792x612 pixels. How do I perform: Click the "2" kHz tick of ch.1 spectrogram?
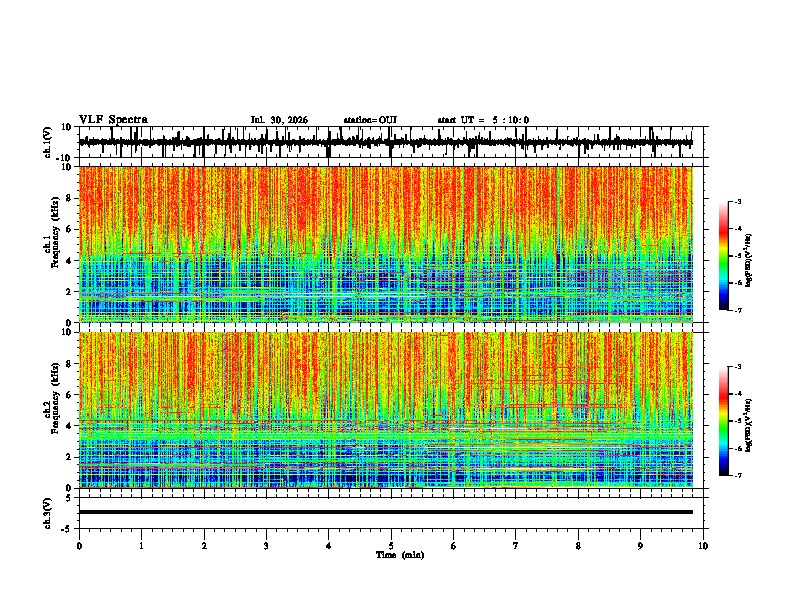[x=69, y=291]
